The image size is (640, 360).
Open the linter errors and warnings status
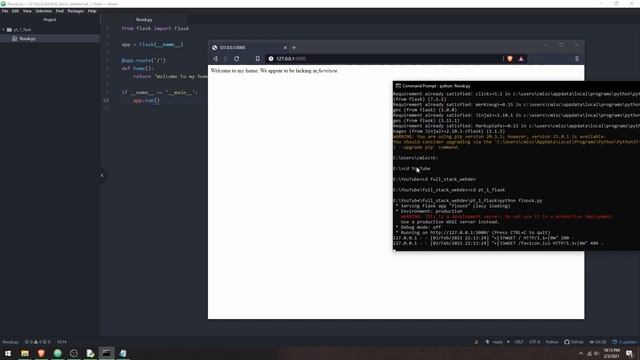pos(38,342)
